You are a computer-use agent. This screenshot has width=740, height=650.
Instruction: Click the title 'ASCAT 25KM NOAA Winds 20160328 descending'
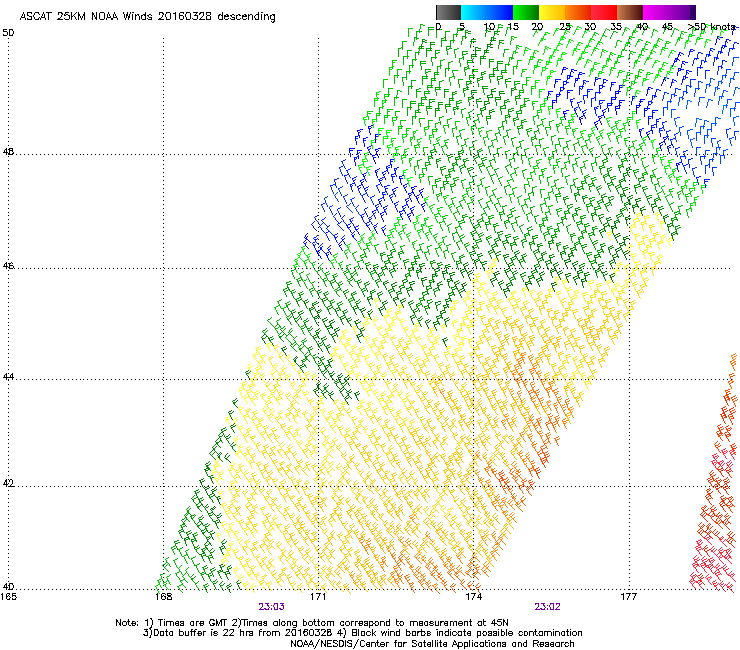(x=147, y=17)
